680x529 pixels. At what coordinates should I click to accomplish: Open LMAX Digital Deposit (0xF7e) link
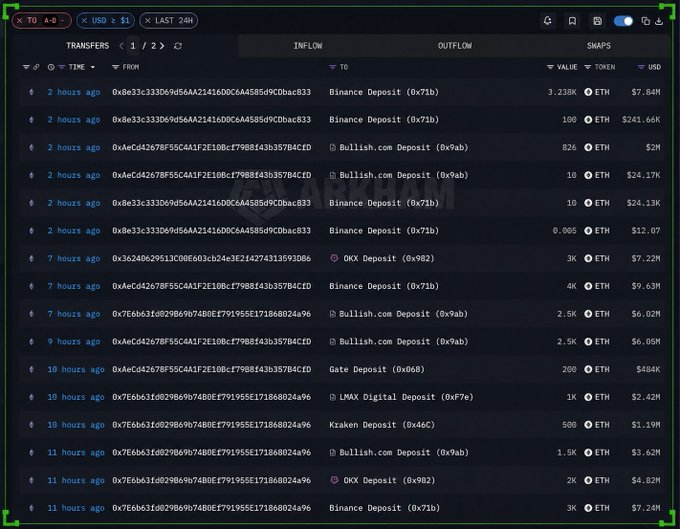click(406, 397)
